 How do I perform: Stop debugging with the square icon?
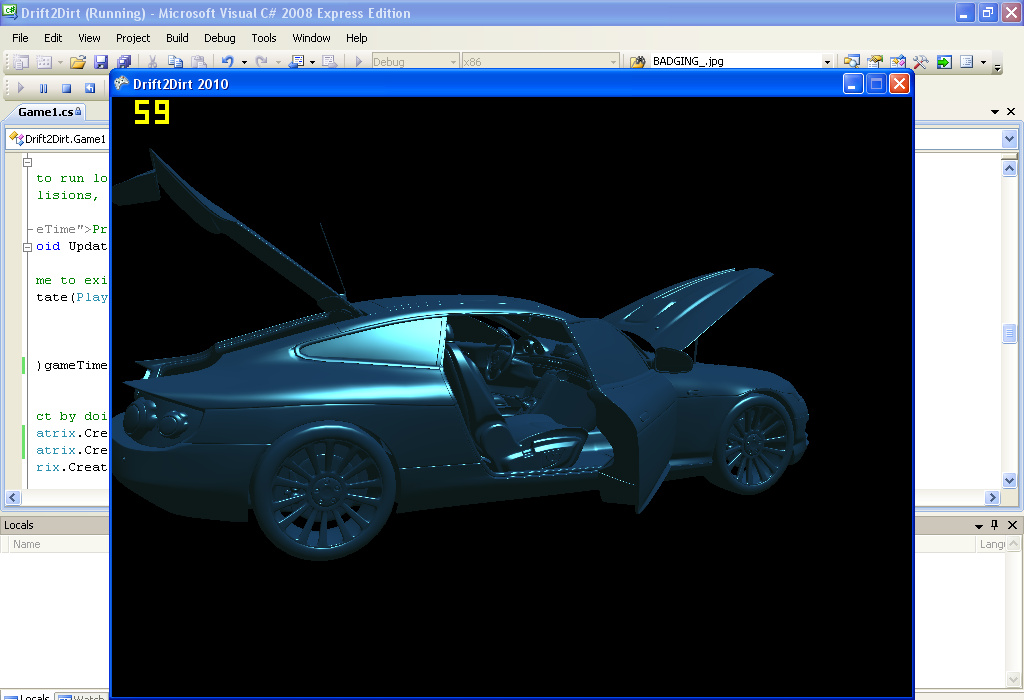(67, 88)
